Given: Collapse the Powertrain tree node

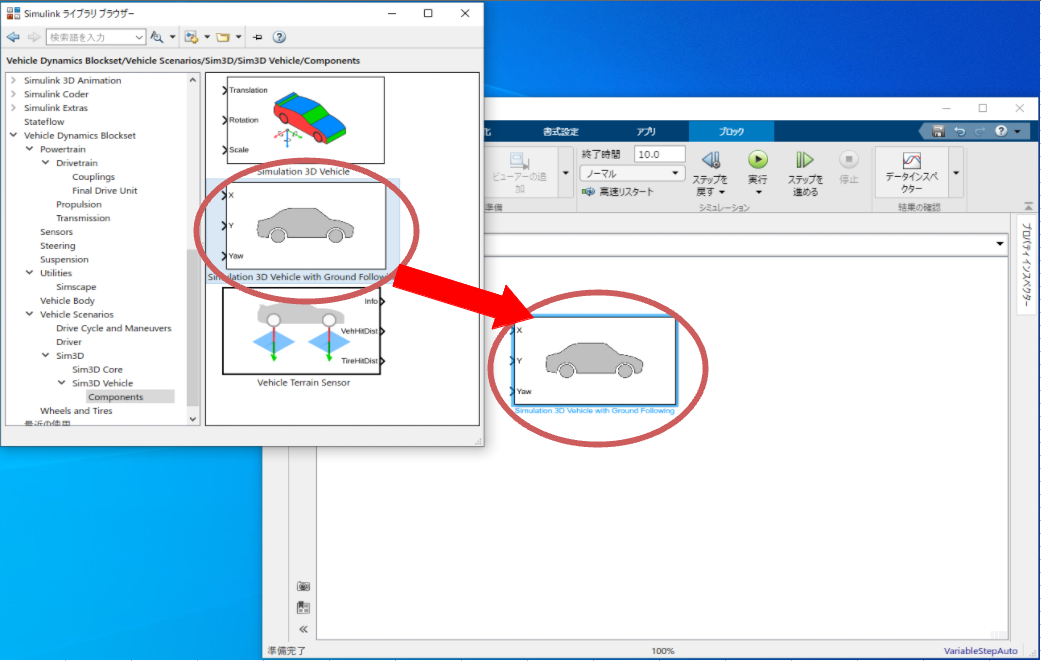Looking at the screenshot, I should click(x=29, y=149).
